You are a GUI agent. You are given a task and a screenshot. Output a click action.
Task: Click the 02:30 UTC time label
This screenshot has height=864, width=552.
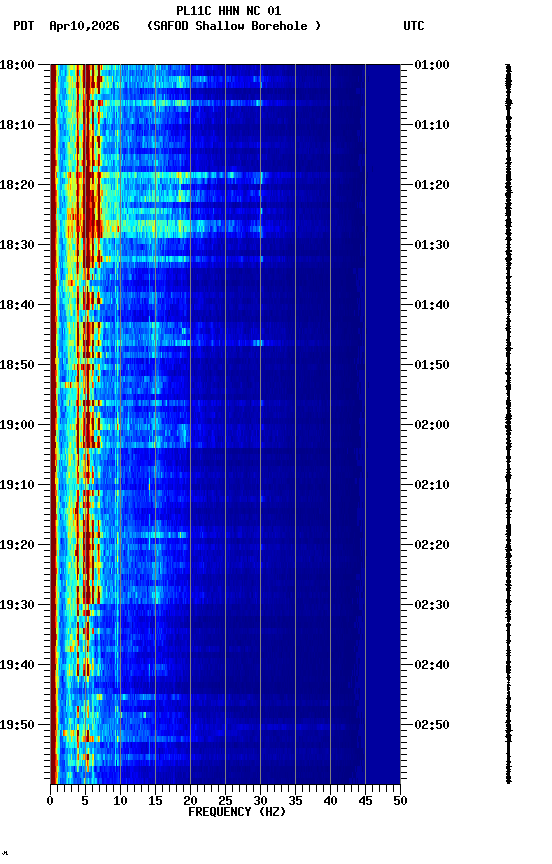tap(432, 606)
